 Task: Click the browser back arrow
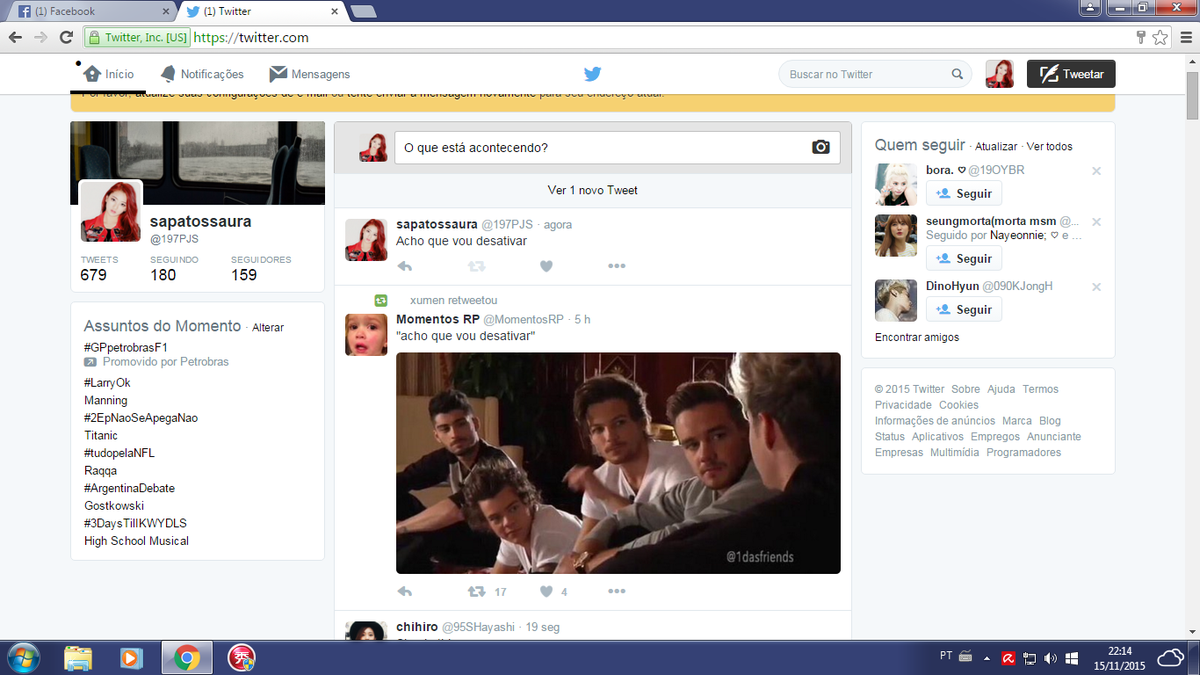[x=15, y=37]
